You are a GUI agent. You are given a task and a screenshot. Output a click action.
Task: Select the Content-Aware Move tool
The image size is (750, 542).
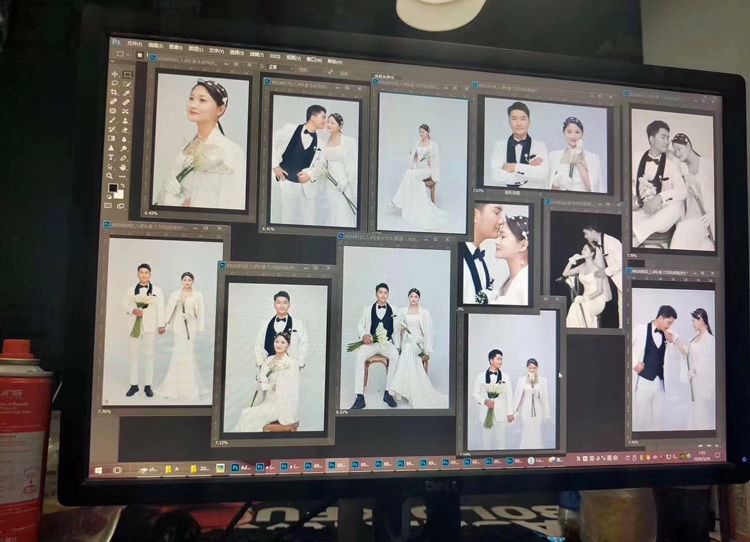125,111
